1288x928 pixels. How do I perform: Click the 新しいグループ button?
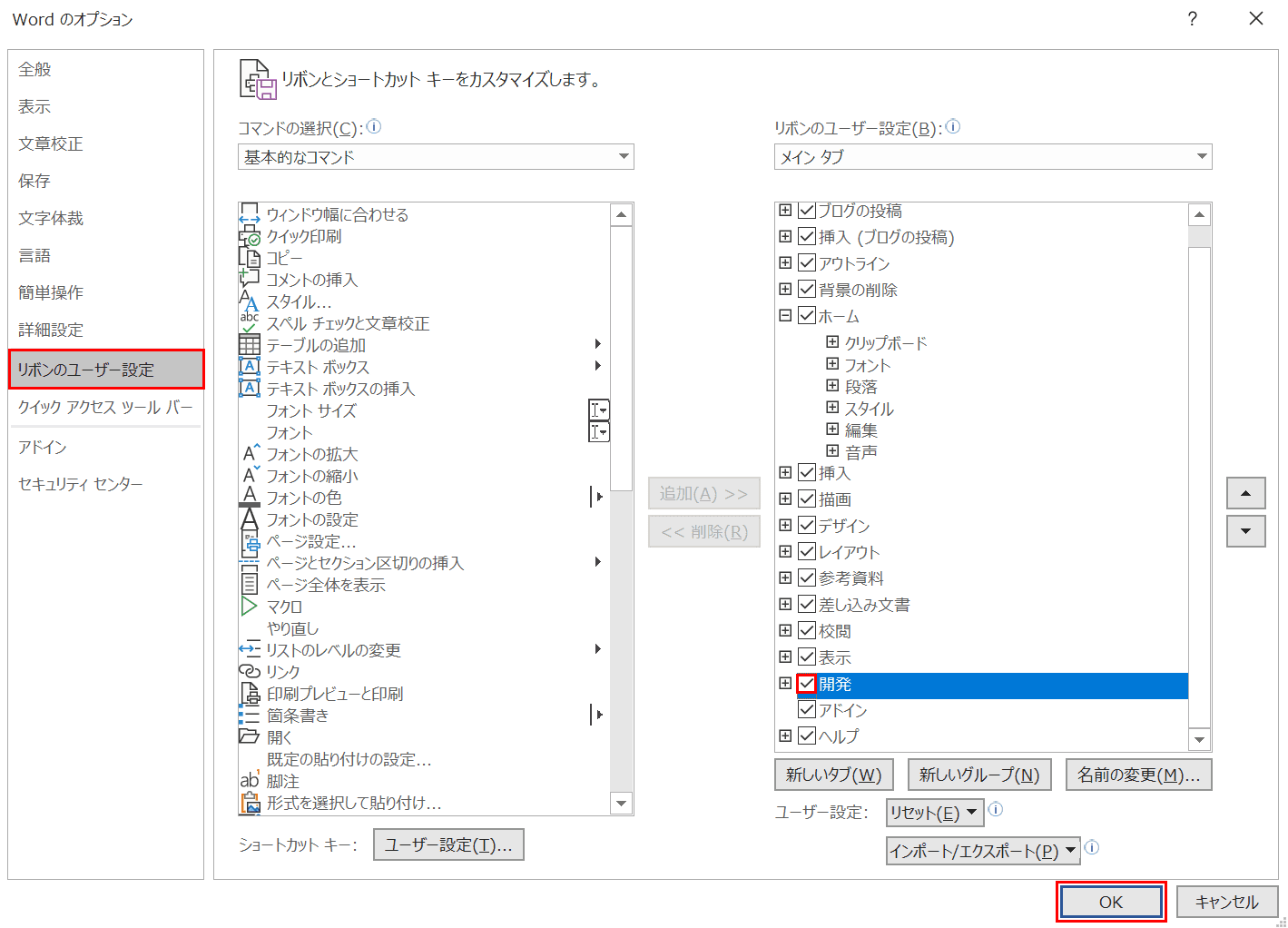[979, 775]
